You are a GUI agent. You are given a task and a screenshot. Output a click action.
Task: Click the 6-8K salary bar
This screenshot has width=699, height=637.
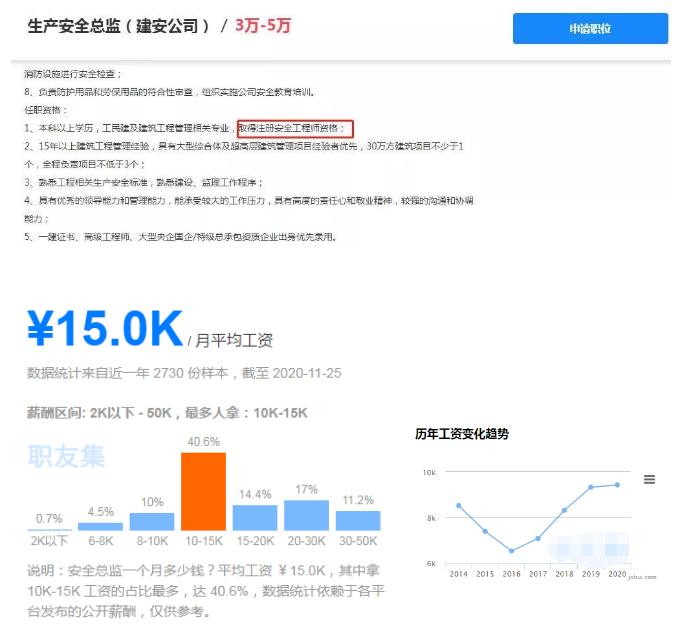point(100,526)
